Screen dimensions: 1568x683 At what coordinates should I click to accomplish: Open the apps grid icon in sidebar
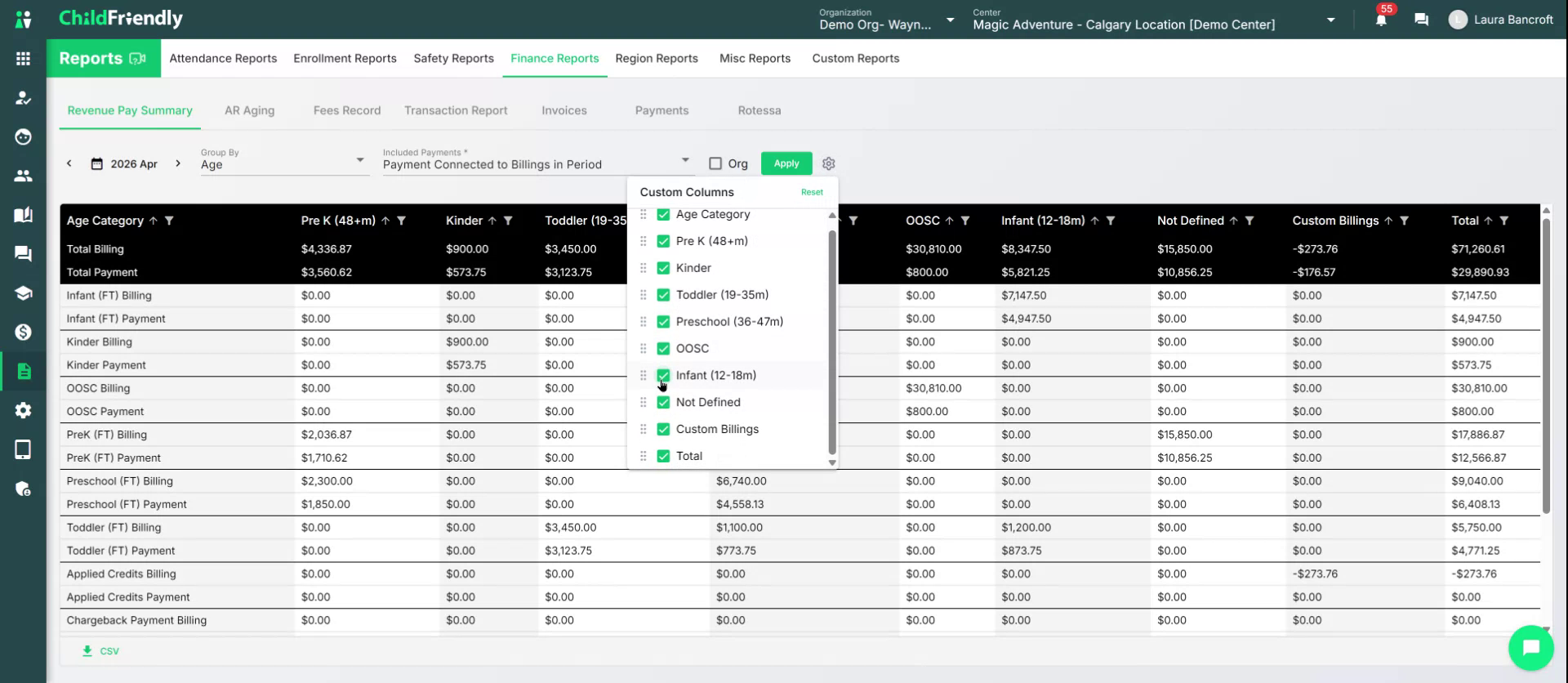pos(23,59)
